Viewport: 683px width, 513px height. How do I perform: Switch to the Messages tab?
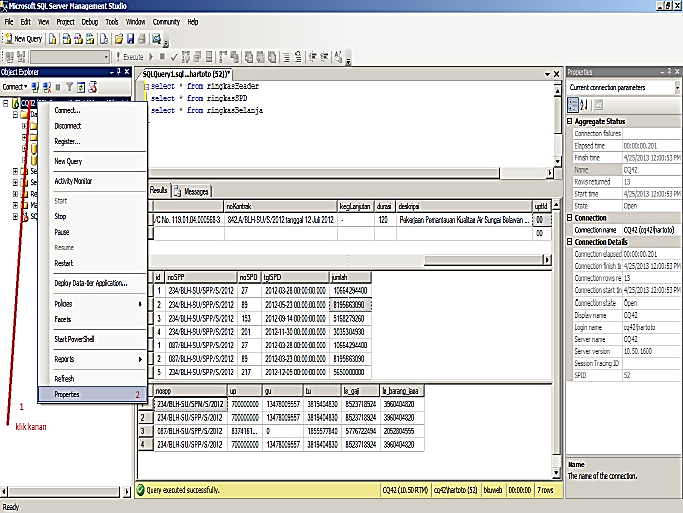tap(192, 191)
